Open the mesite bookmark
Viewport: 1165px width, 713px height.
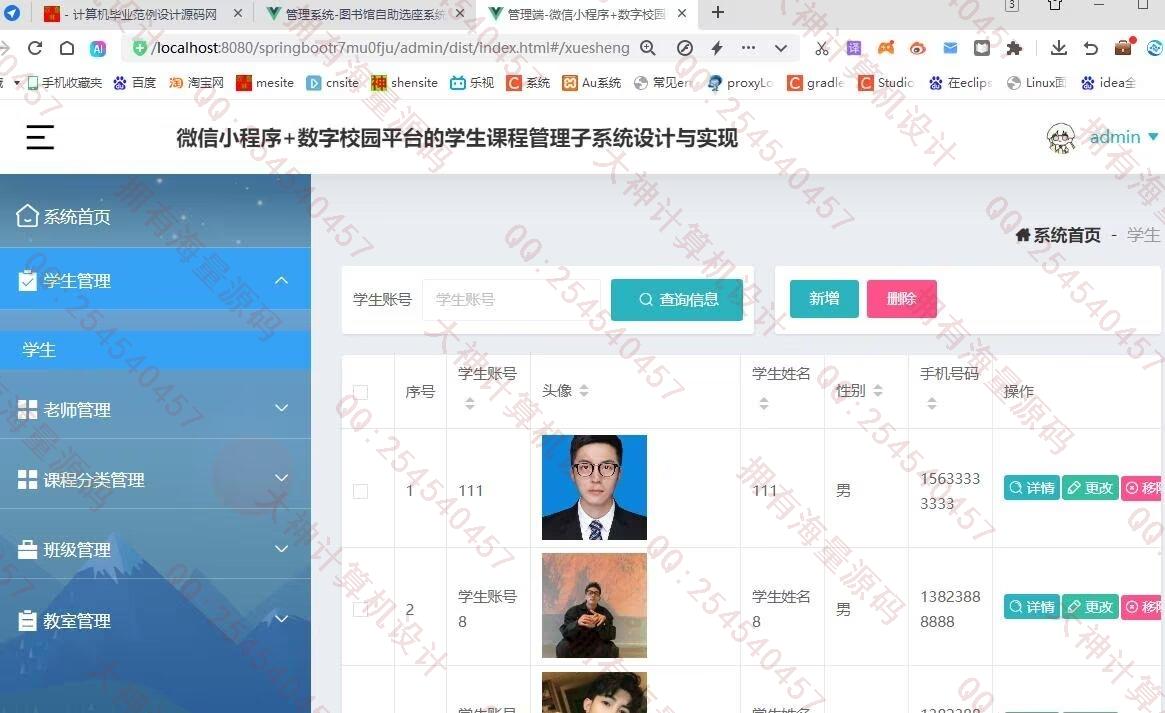click(x=265, y=82)
